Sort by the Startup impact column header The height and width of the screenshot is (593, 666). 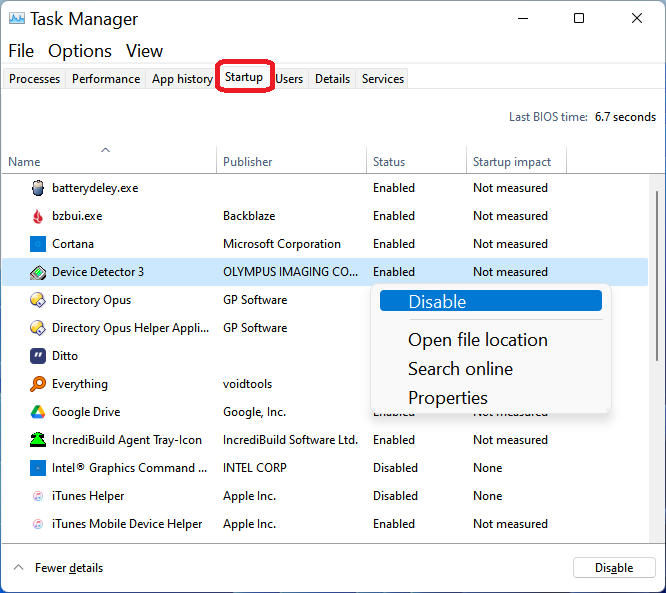(516, 161)
